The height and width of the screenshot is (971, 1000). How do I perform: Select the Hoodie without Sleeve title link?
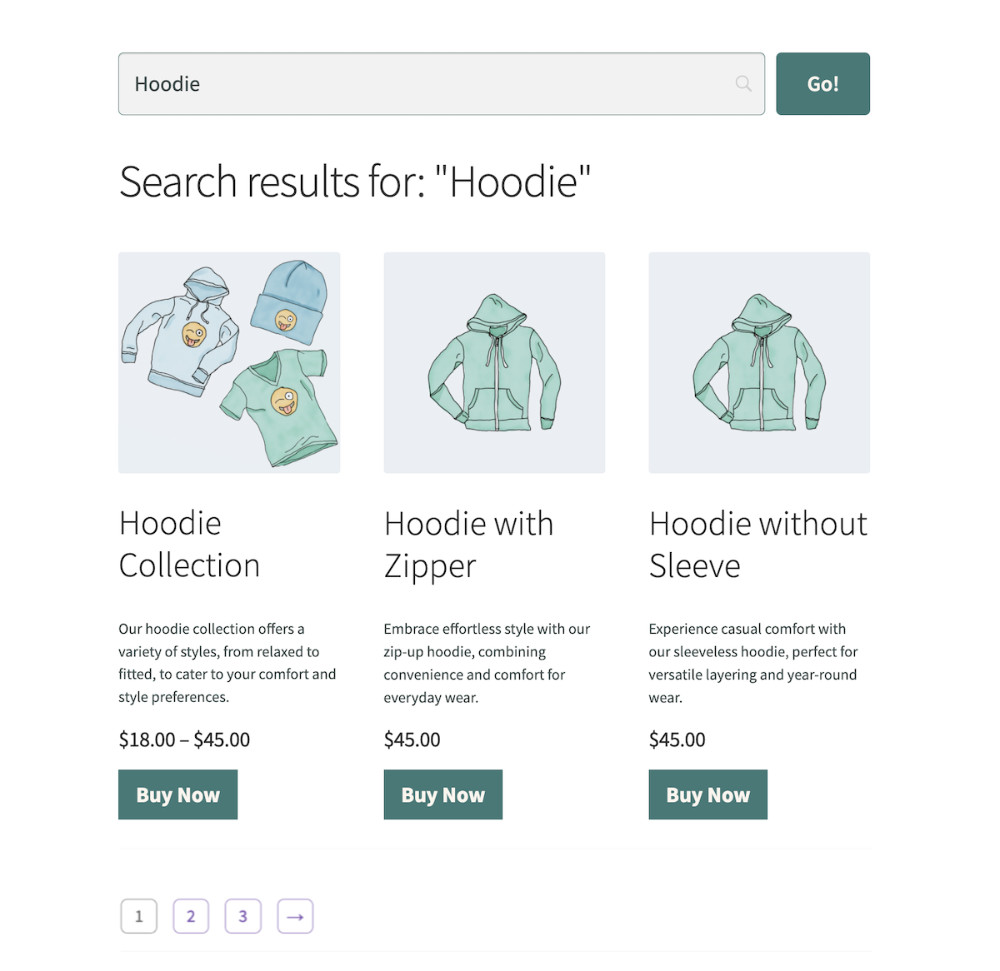757,543
